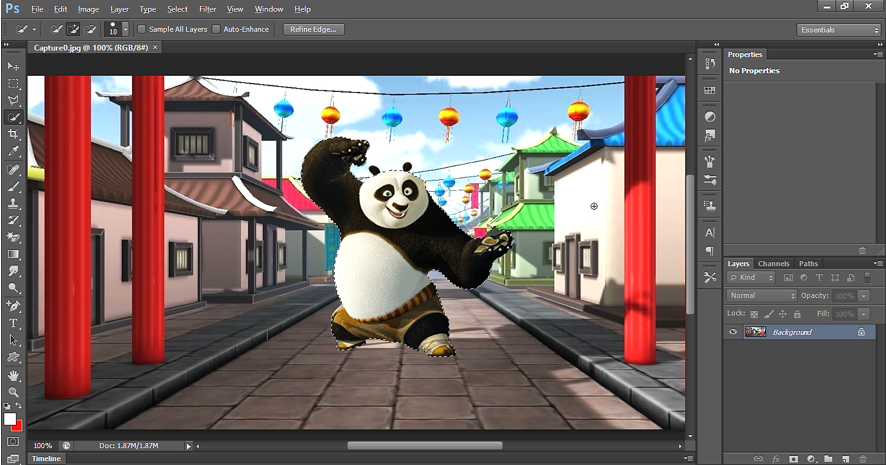Viewport: 886px width, 465px height.
Task: Open the Brush Presets panel icon
Action: click(x=710, y=180)
